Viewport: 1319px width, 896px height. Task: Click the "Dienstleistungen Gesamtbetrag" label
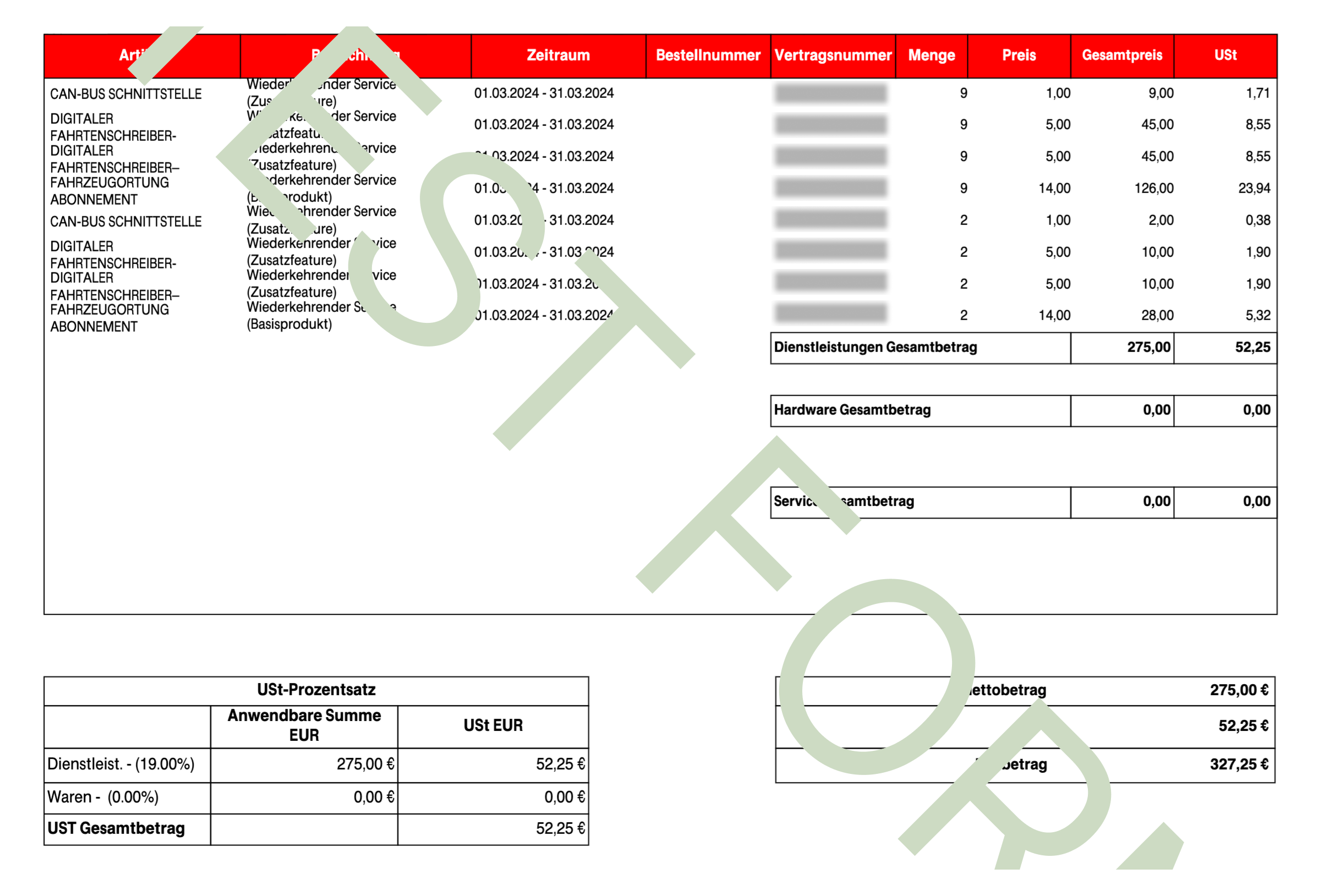click(875, 347)
